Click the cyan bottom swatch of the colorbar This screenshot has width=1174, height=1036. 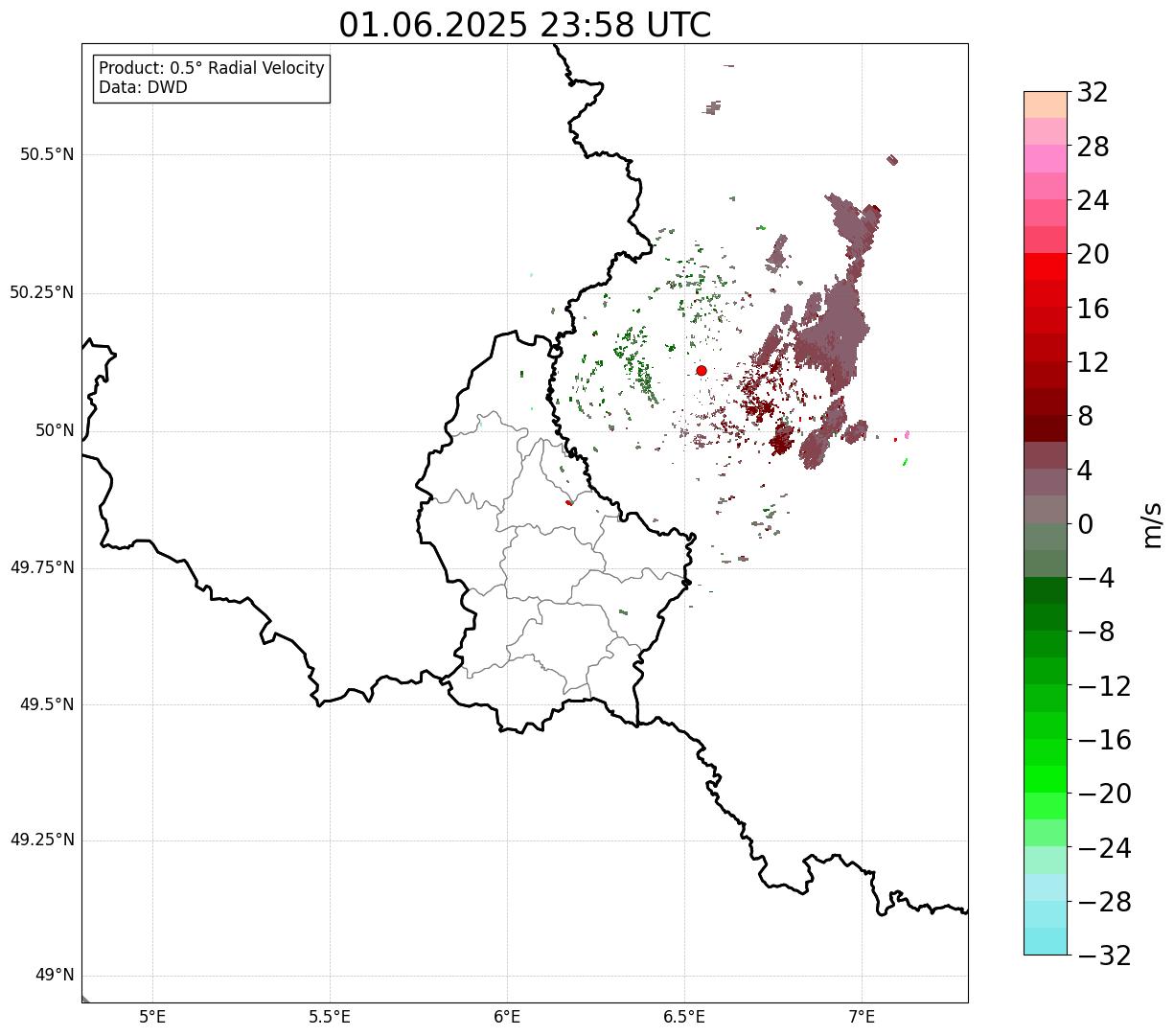click(x=1046, y=941)
